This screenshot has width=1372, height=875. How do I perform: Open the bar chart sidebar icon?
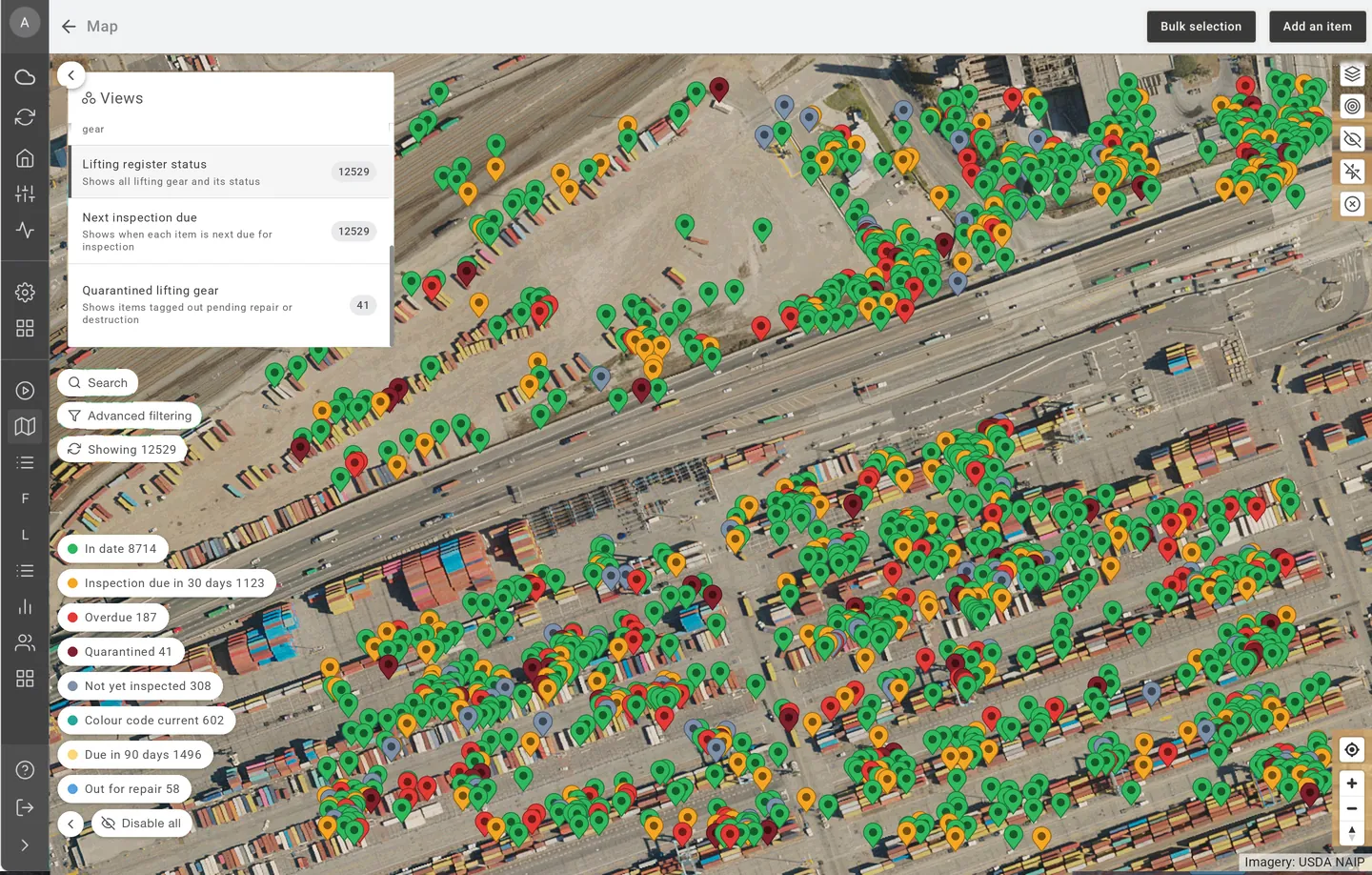(25, 607)
